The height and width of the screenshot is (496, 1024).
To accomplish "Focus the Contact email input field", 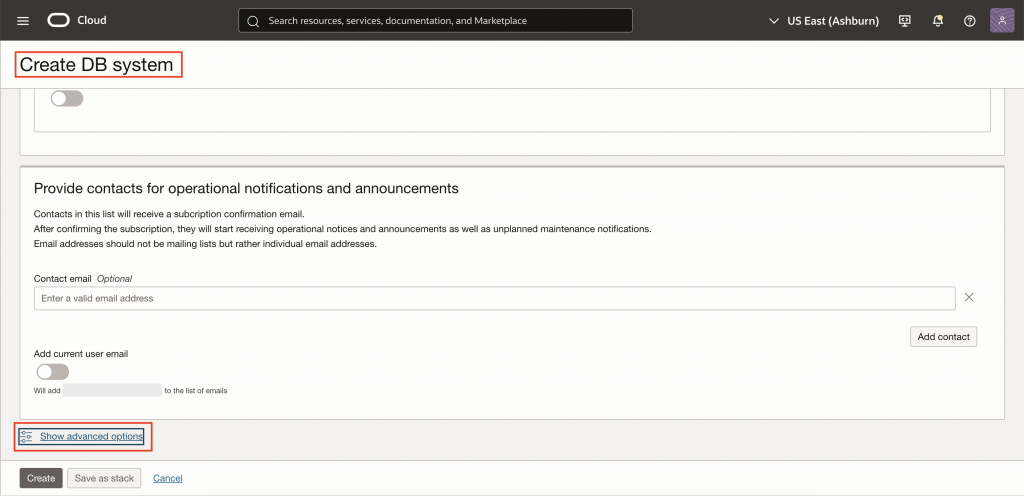I will pyautogui.click(x=494, y=298).
